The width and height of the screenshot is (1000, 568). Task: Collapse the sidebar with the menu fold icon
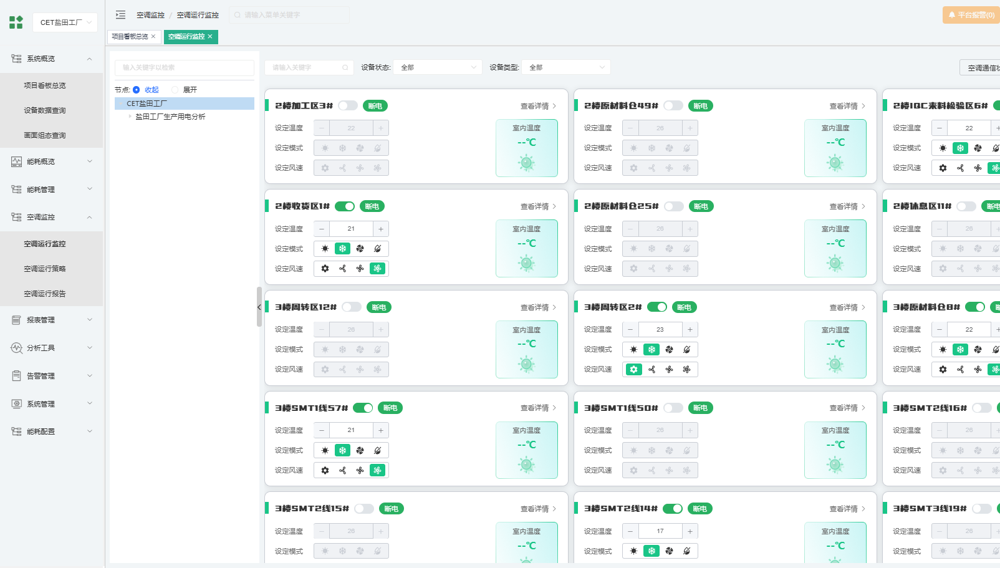(x=121, y=15)
